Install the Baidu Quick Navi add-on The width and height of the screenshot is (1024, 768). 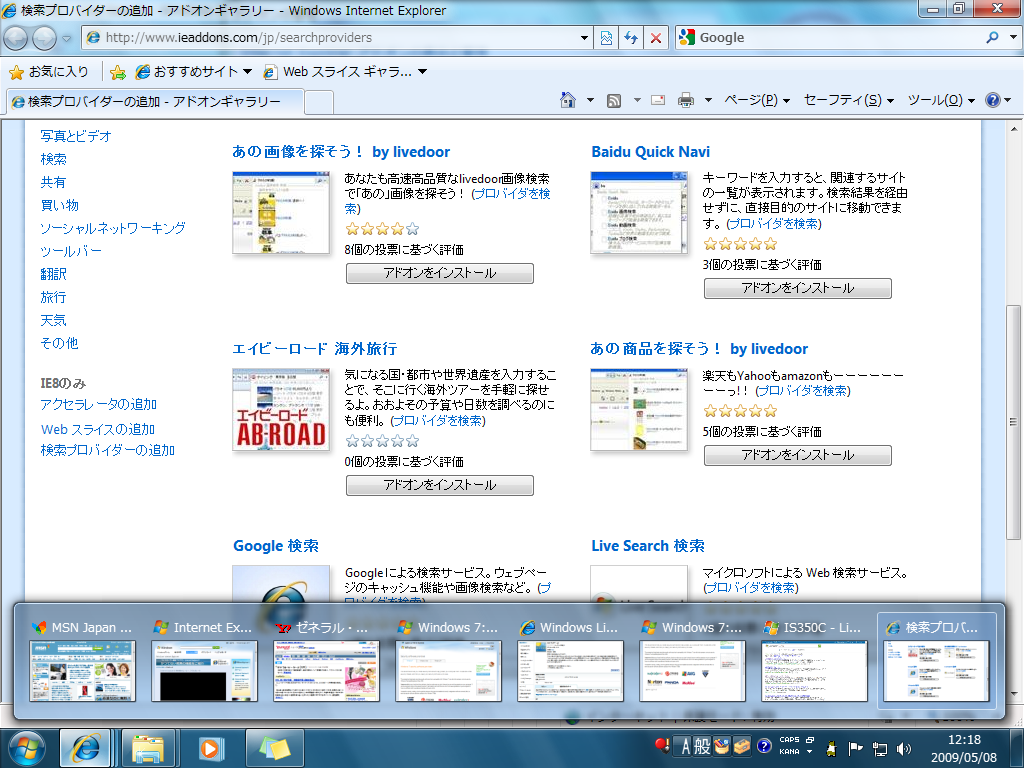[x=797, y=288]
